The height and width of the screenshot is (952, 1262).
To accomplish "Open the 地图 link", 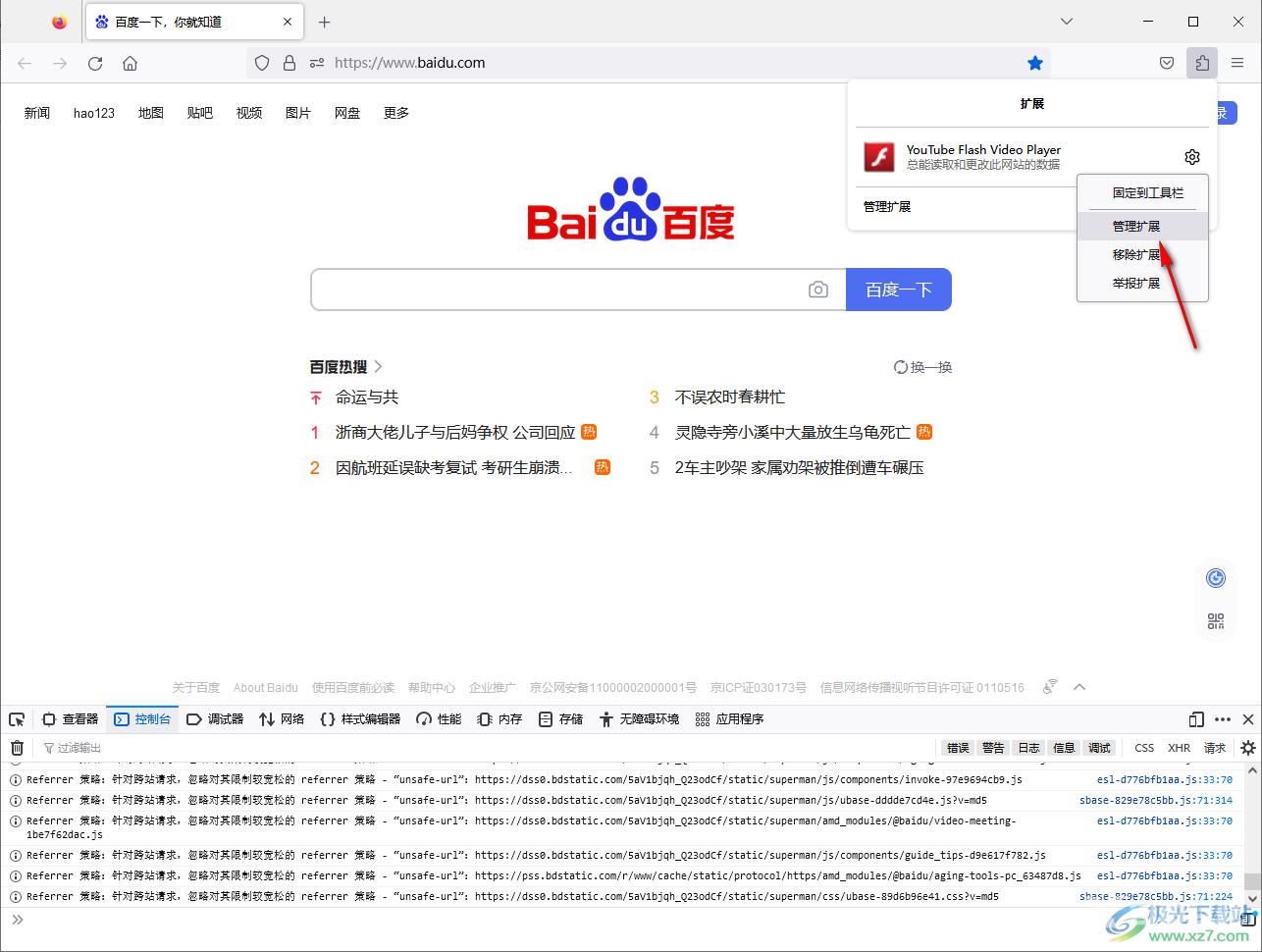I will point(151,113).
